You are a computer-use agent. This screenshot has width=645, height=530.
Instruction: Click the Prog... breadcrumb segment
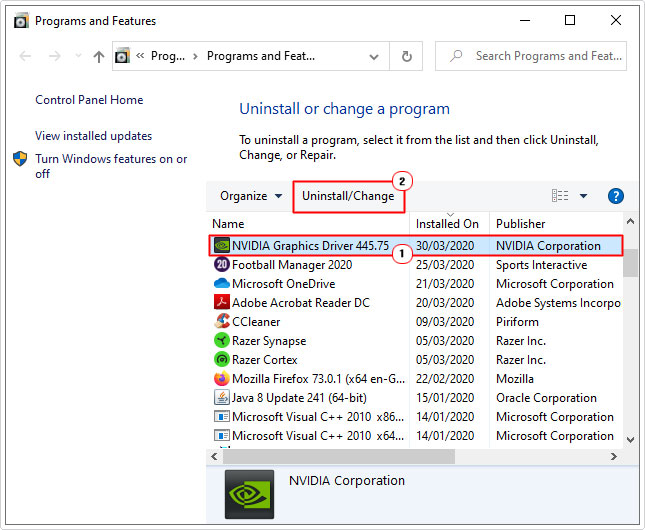pyautogui.click(x=168, y=56)
